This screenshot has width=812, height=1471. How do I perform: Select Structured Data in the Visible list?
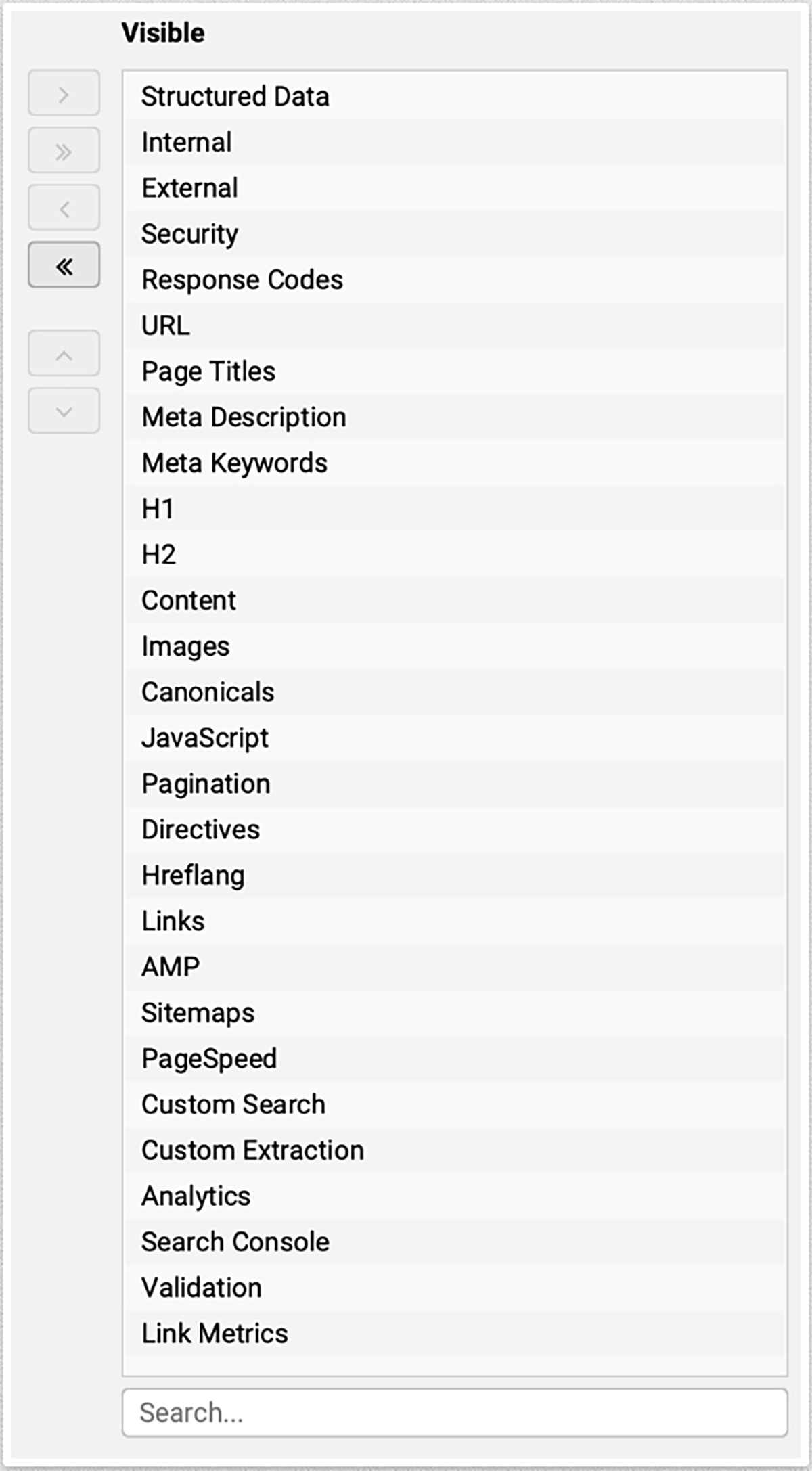(x=455, y=97)
